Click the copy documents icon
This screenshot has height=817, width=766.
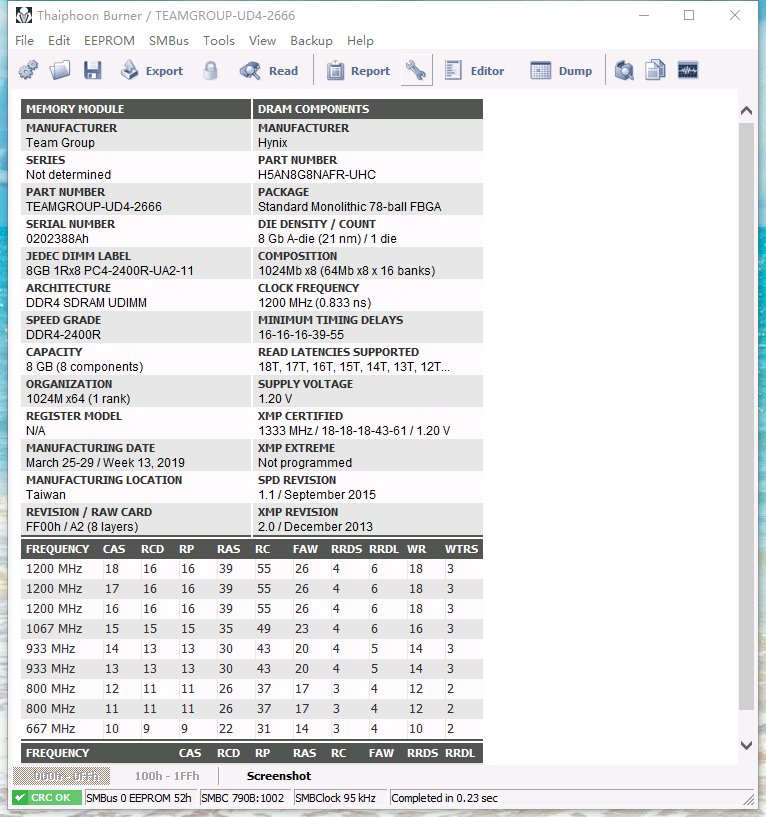tap(655, 71)
